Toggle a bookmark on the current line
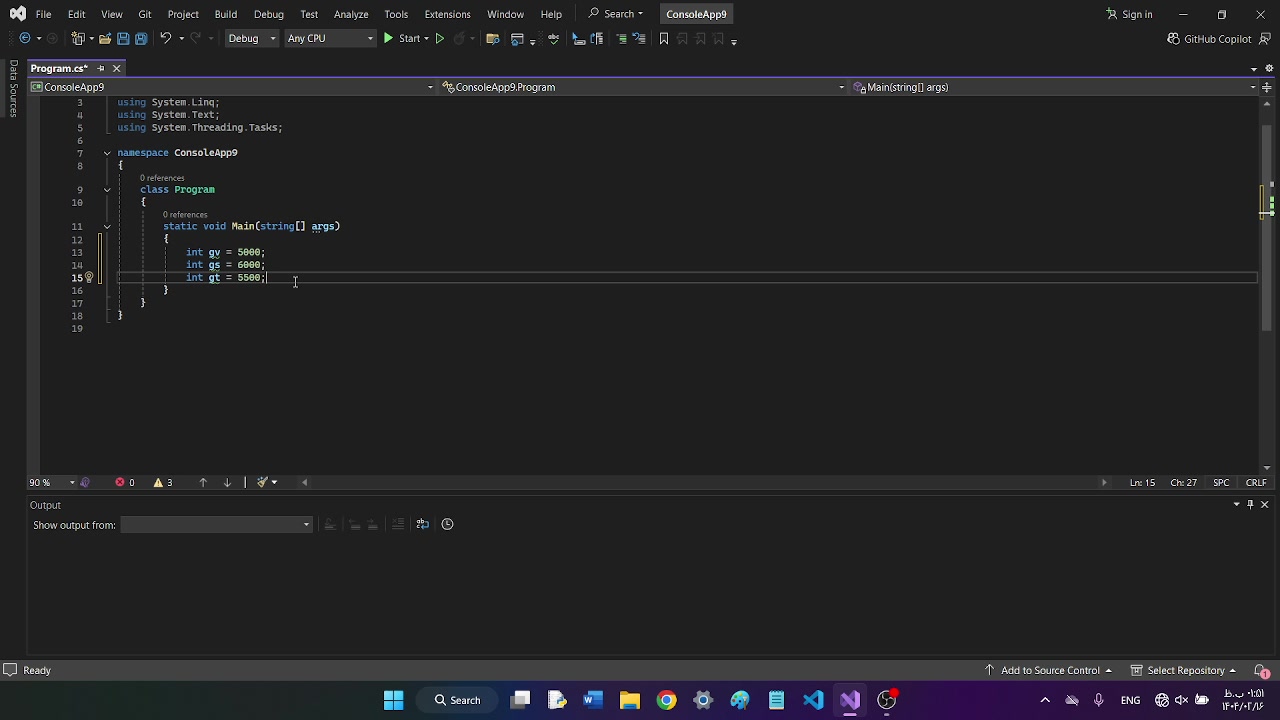 click(663, 39)
